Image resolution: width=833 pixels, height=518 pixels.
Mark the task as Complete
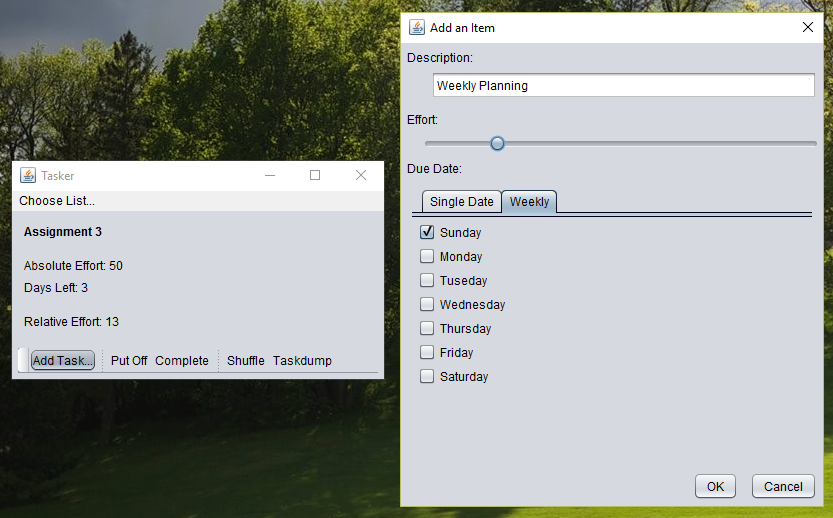click(x=182, y=361)
